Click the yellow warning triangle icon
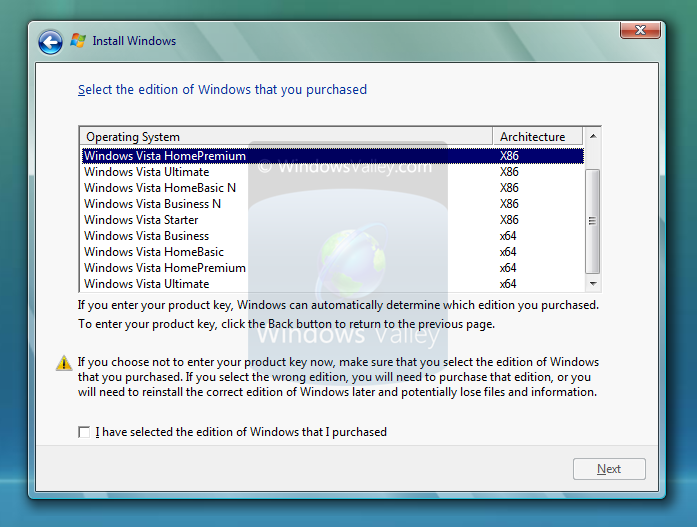This screenshot has width=697, height=527. point(64,363)
